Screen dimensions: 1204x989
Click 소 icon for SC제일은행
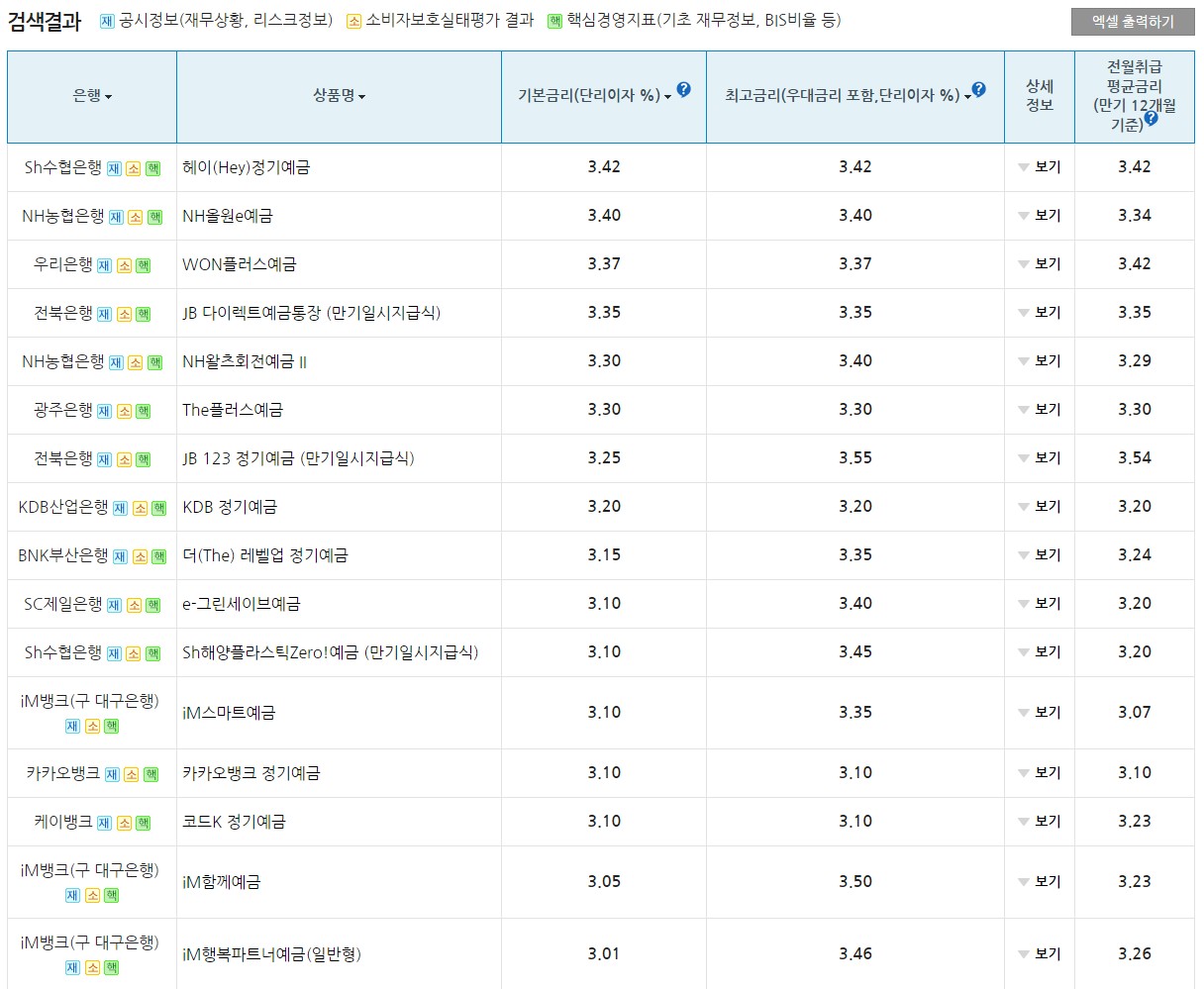tap(134, 605)
